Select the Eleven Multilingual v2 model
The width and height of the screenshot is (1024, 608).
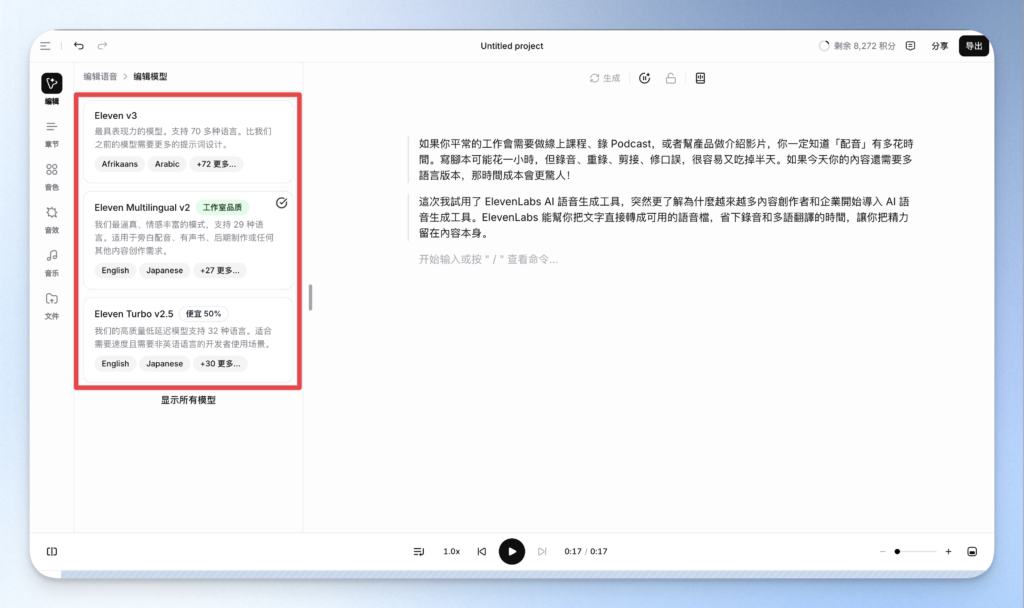(x=188, y=240)
